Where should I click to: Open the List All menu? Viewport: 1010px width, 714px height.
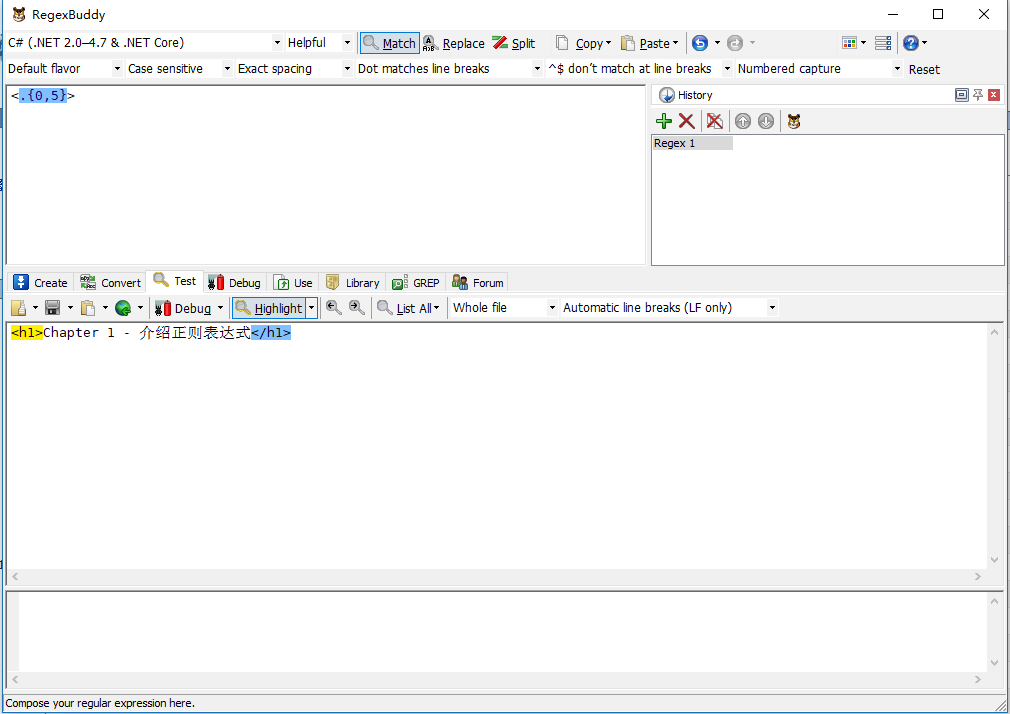[x=408, y=308]
